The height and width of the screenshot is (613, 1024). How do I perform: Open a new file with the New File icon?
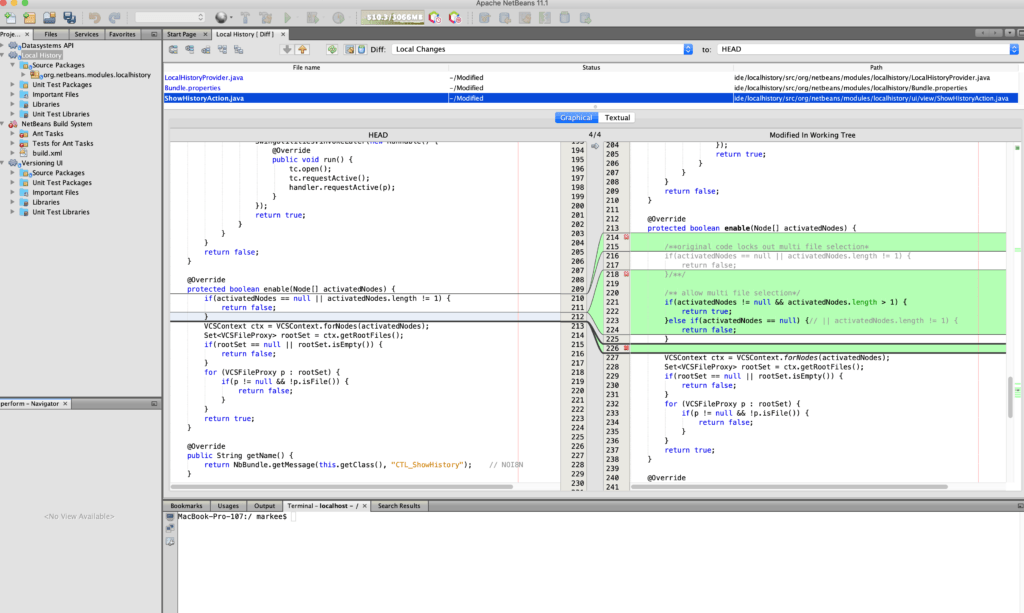pyautogui.click(x=10, y=18)
